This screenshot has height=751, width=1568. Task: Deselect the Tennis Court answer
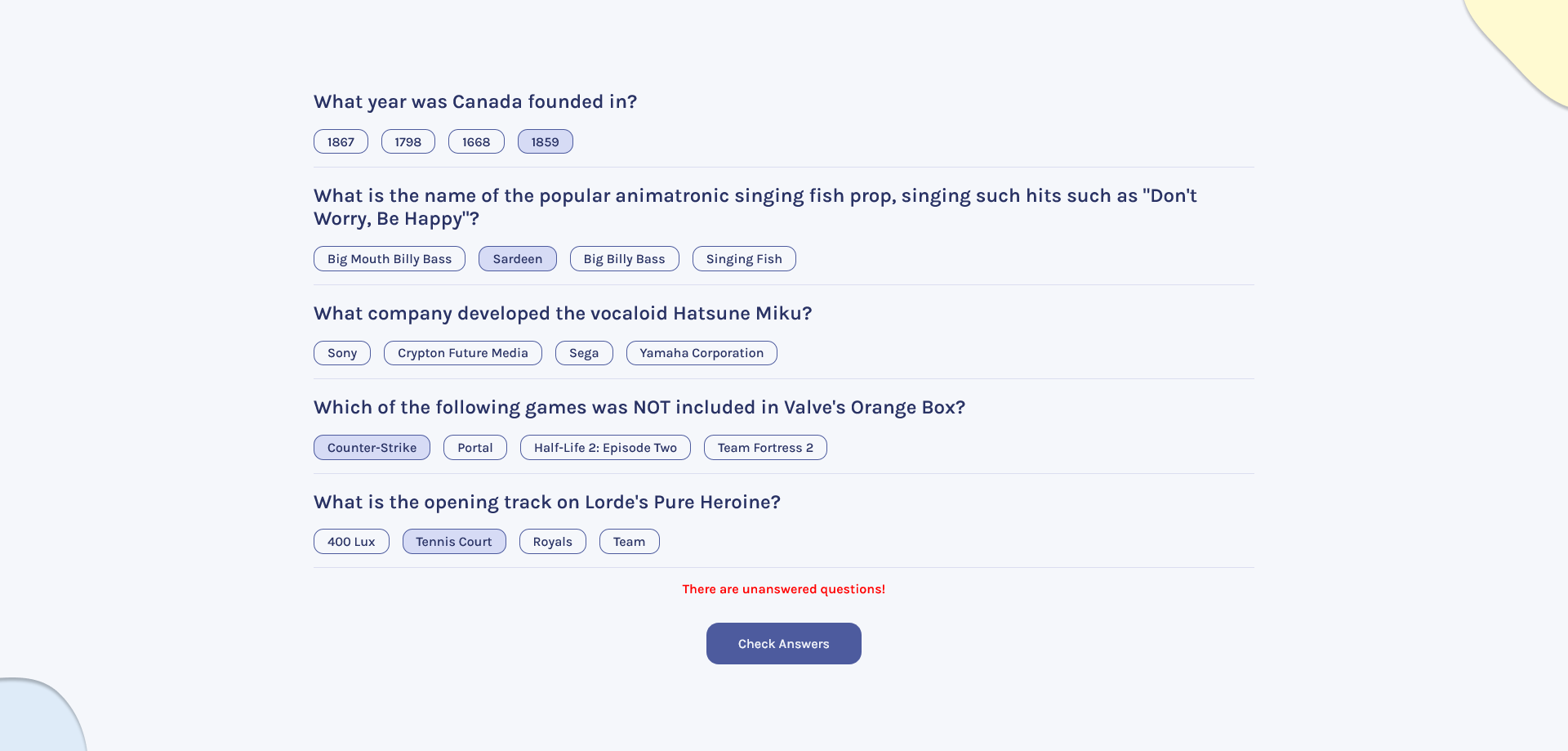point(453,541)
